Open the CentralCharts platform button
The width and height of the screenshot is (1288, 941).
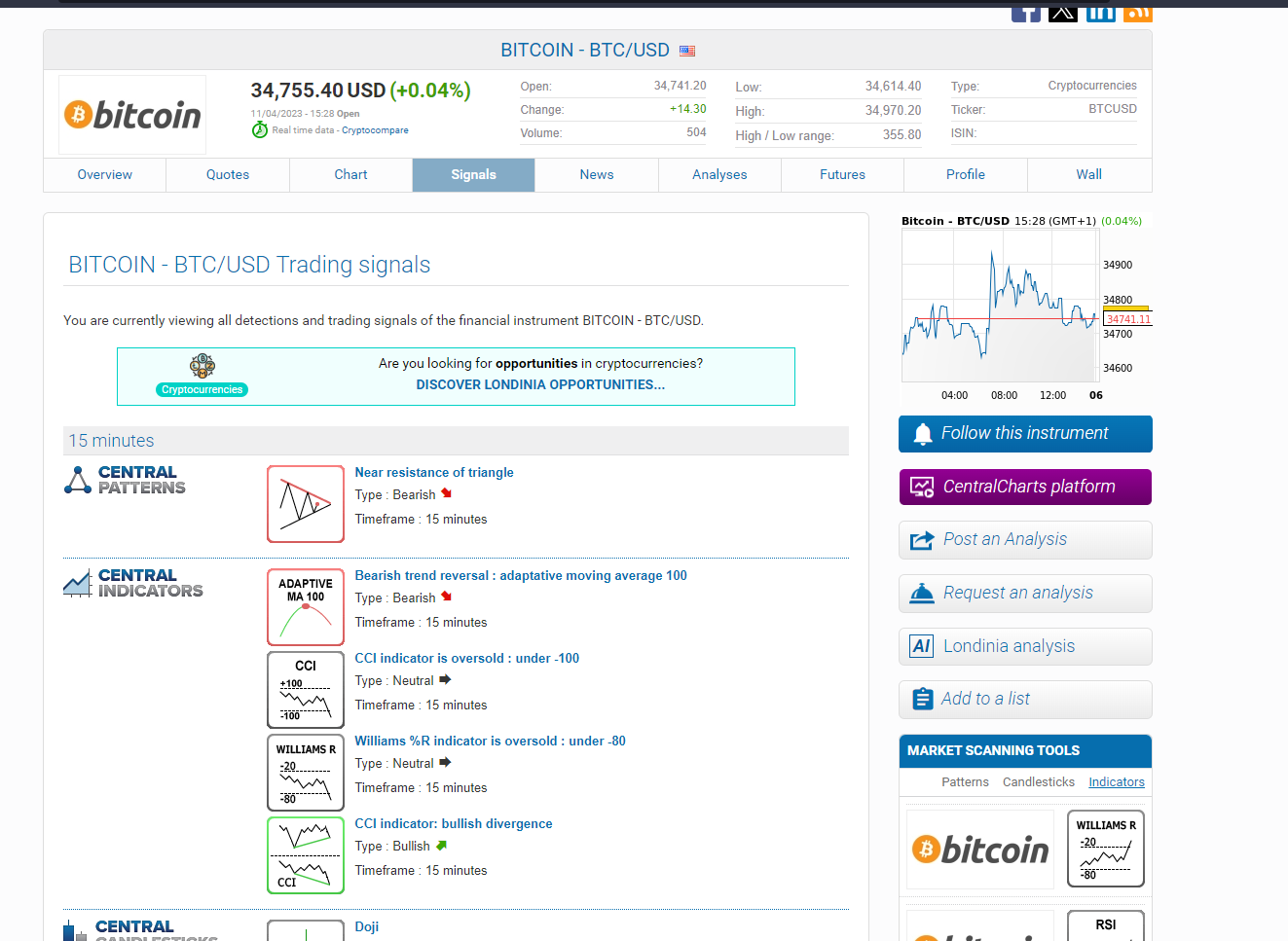[1025, 487]
